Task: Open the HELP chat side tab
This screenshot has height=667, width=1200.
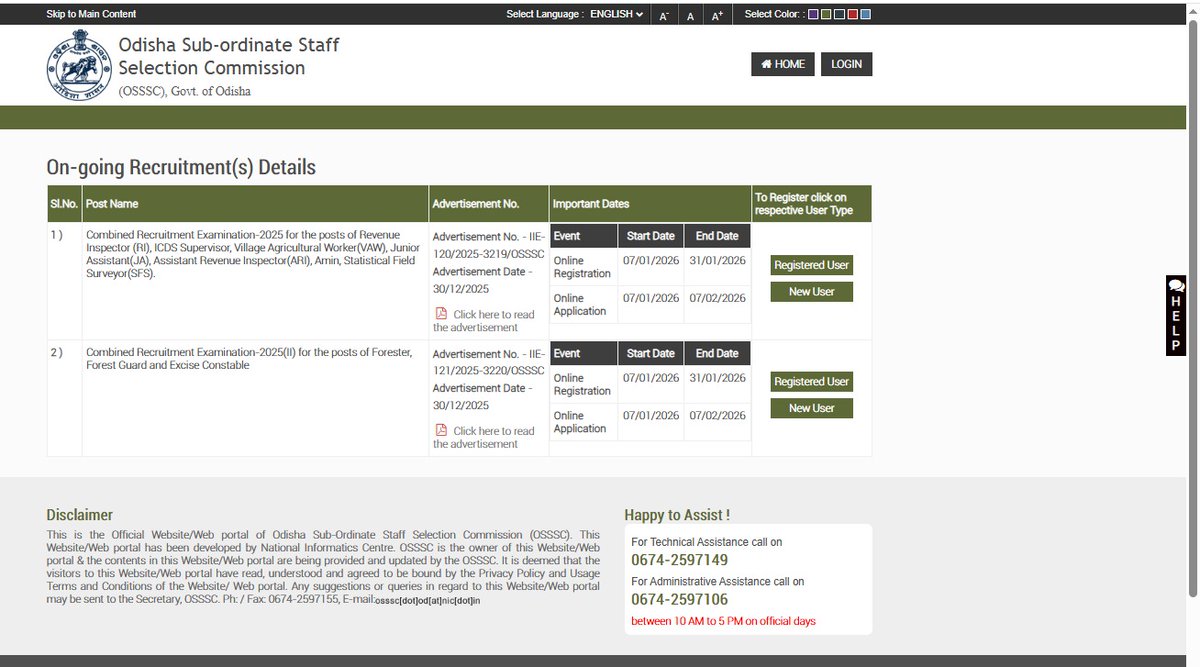Action: click(x=1176, y=315)
